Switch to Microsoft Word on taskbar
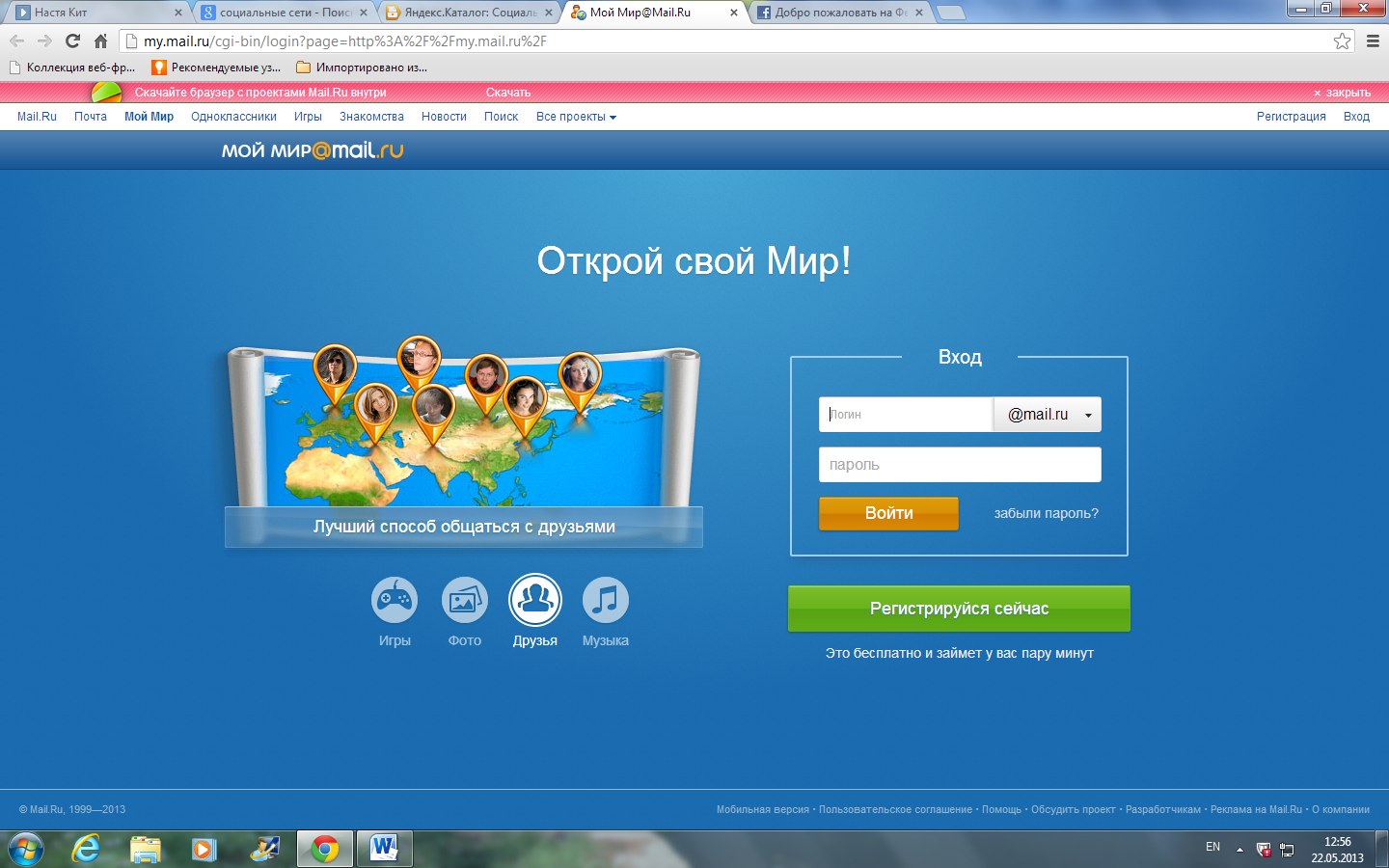Screen dimensions: 1389x868 pyautogui.click(x=384, y=849)
